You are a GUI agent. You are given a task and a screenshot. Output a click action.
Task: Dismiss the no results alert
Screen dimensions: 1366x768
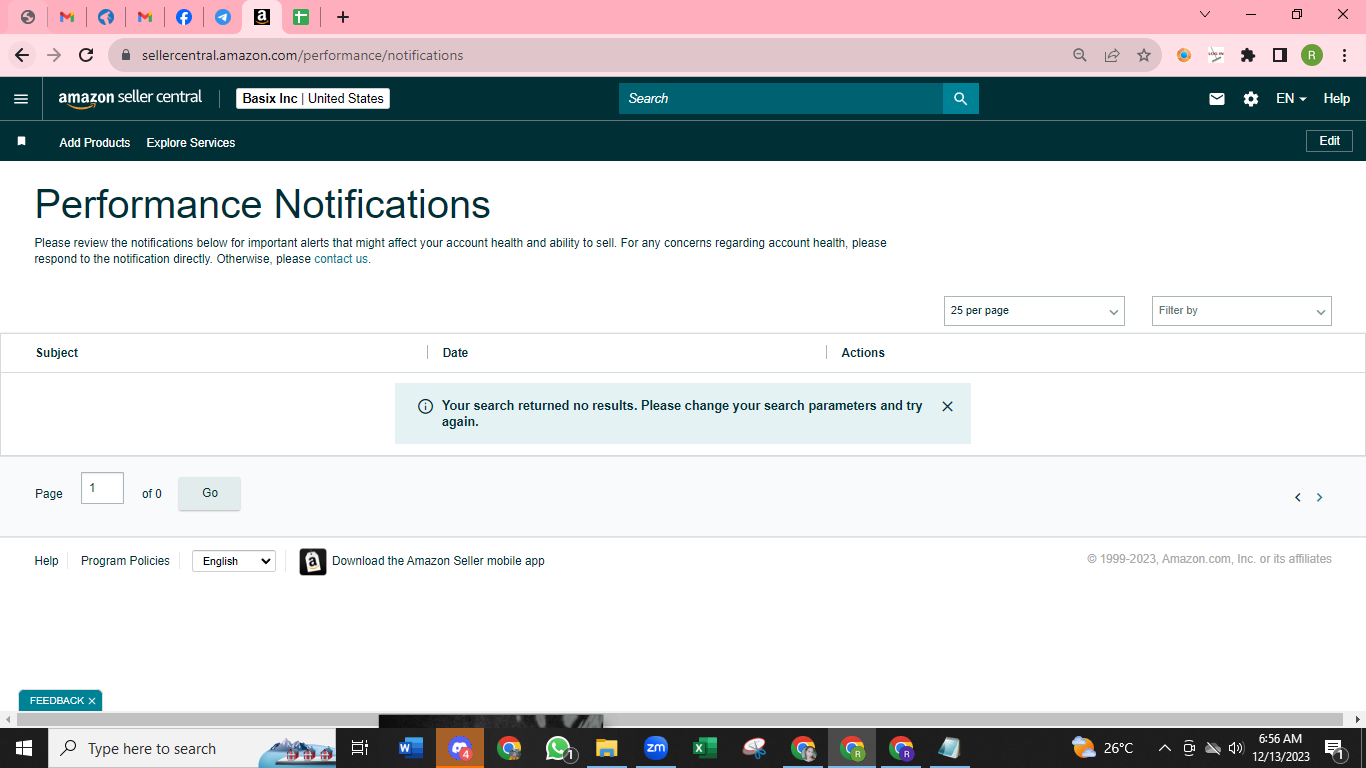pos(947,406)
